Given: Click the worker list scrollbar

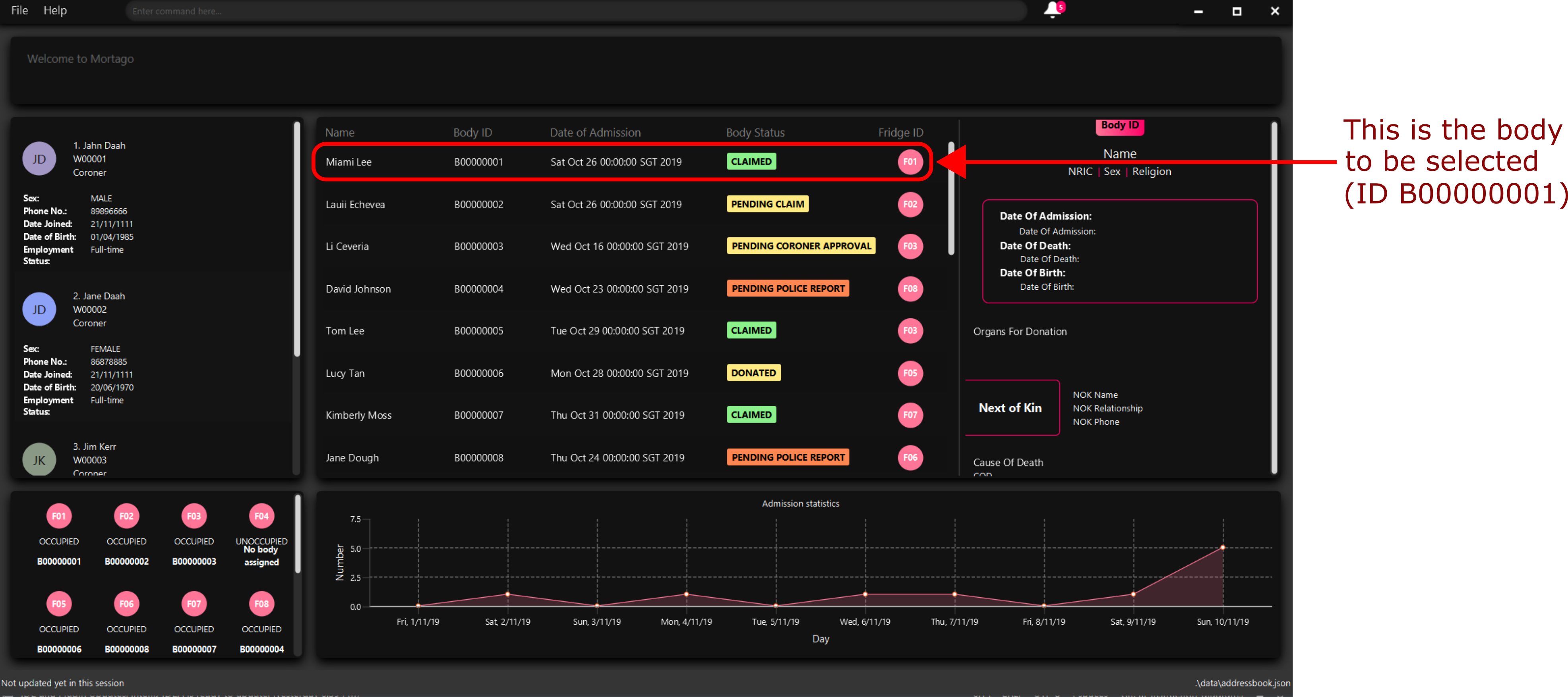Looking at the screenshot, I should [297, 238].
